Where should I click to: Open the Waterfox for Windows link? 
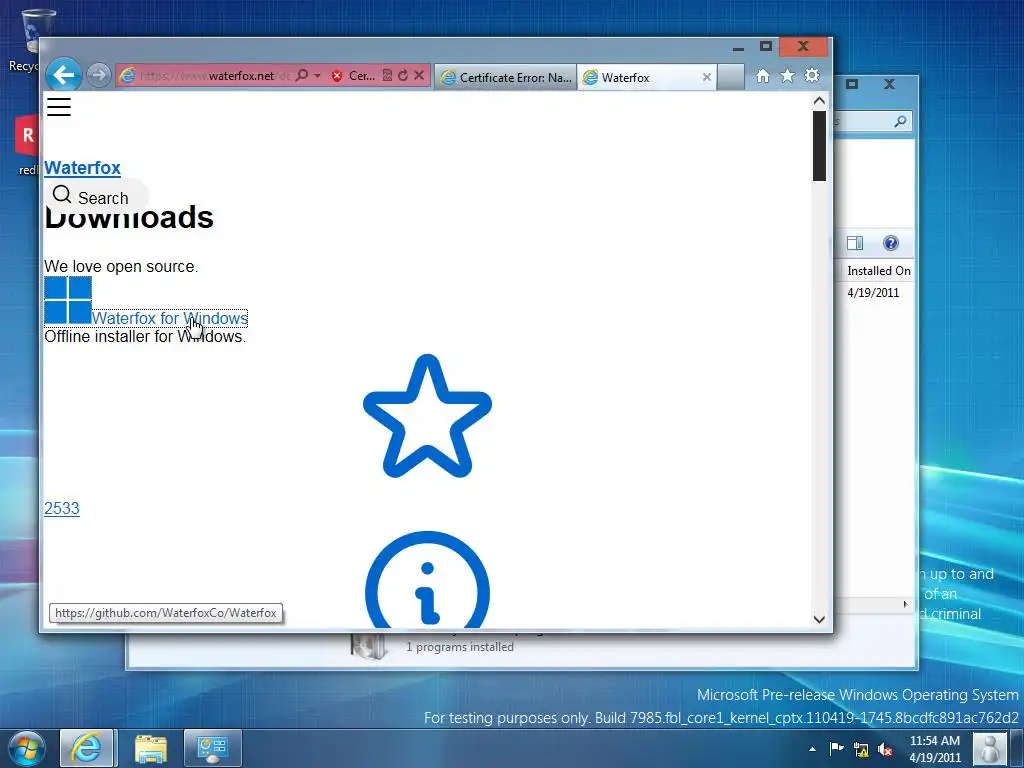(170, 318)
